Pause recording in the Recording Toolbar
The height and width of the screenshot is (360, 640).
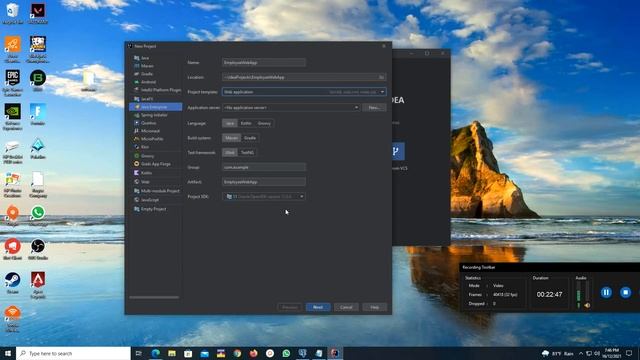[x=606, y=292]
